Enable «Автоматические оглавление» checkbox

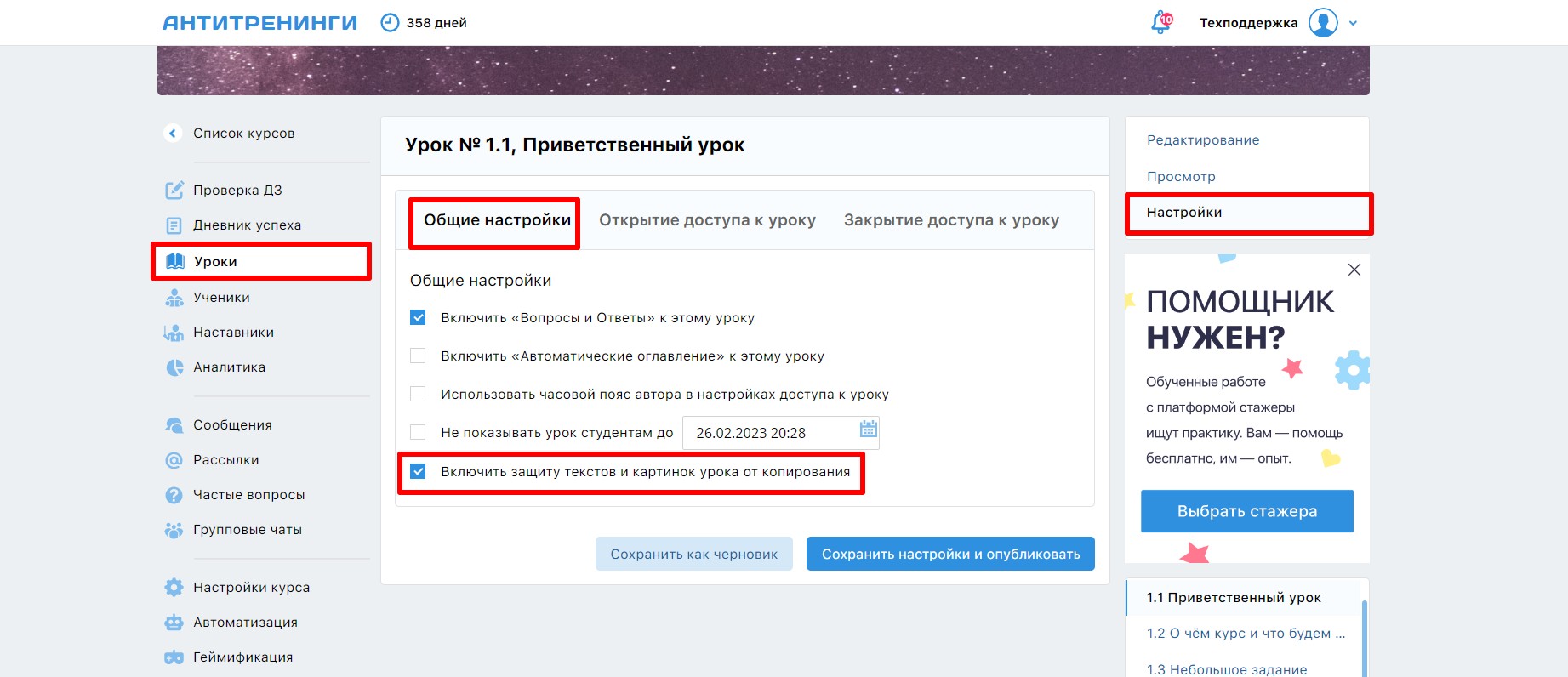coord(418,356)
